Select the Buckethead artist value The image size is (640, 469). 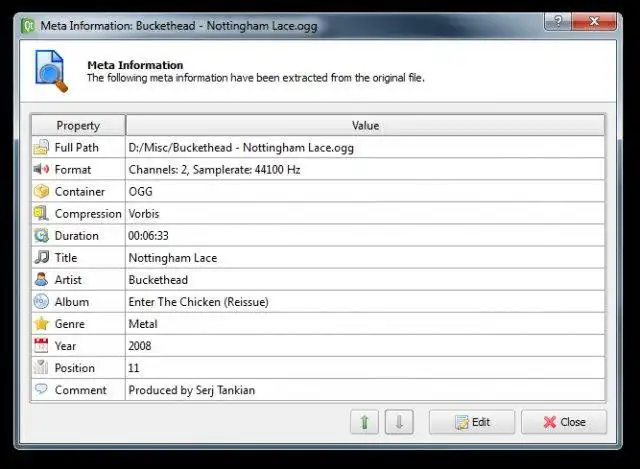(365, 280)
